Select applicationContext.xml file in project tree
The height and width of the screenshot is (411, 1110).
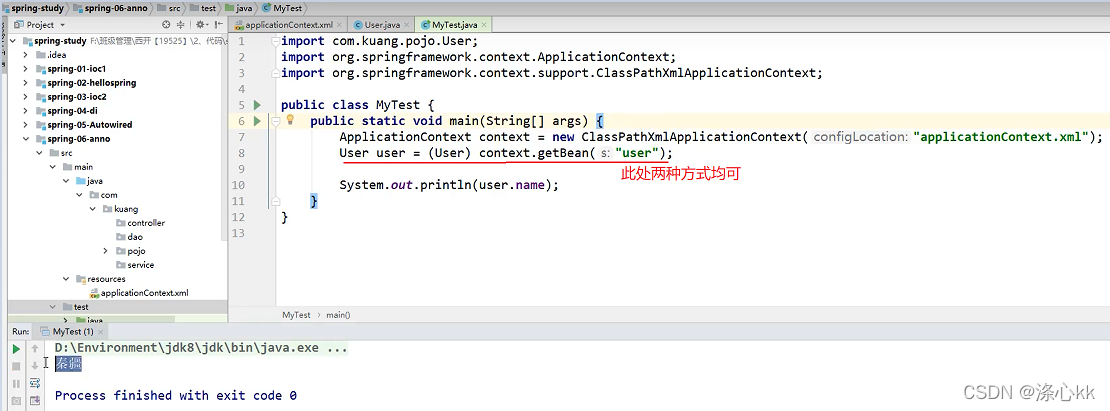point(138,293)
